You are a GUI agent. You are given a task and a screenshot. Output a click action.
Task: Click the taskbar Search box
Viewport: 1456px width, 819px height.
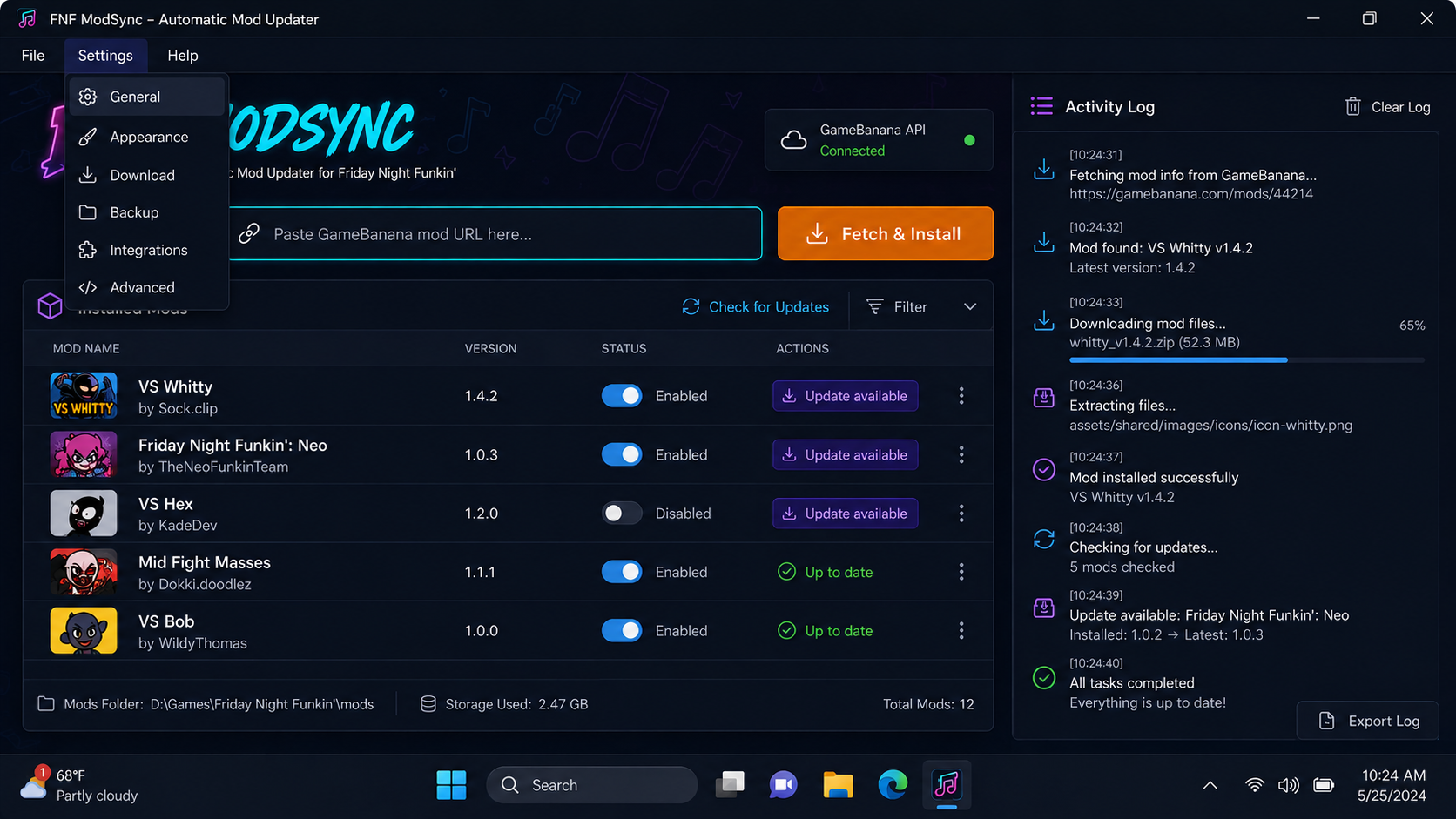click(592, 785)
